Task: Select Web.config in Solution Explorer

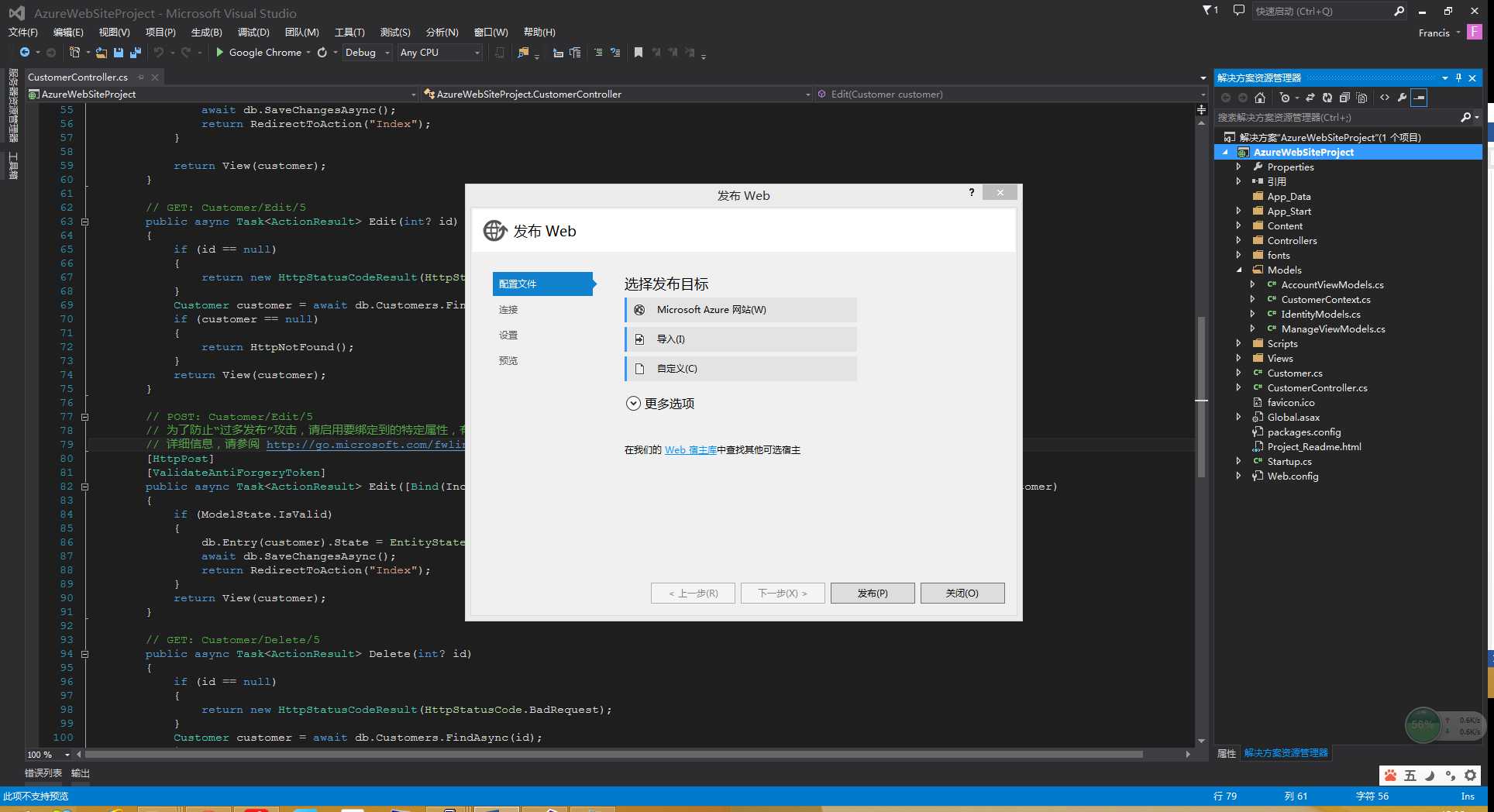Action: click(1293, 476)
